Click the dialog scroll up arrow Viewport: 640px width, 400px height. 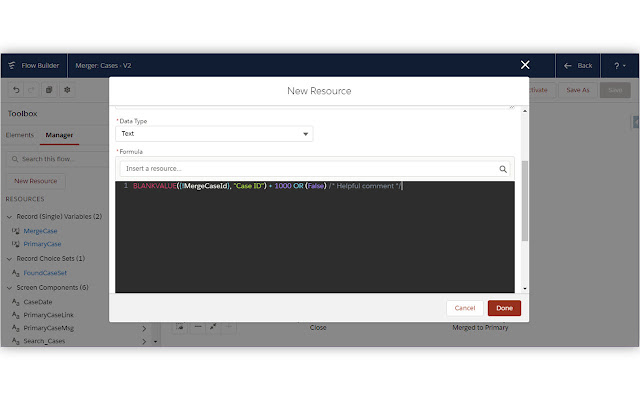(x=525, y=111)
